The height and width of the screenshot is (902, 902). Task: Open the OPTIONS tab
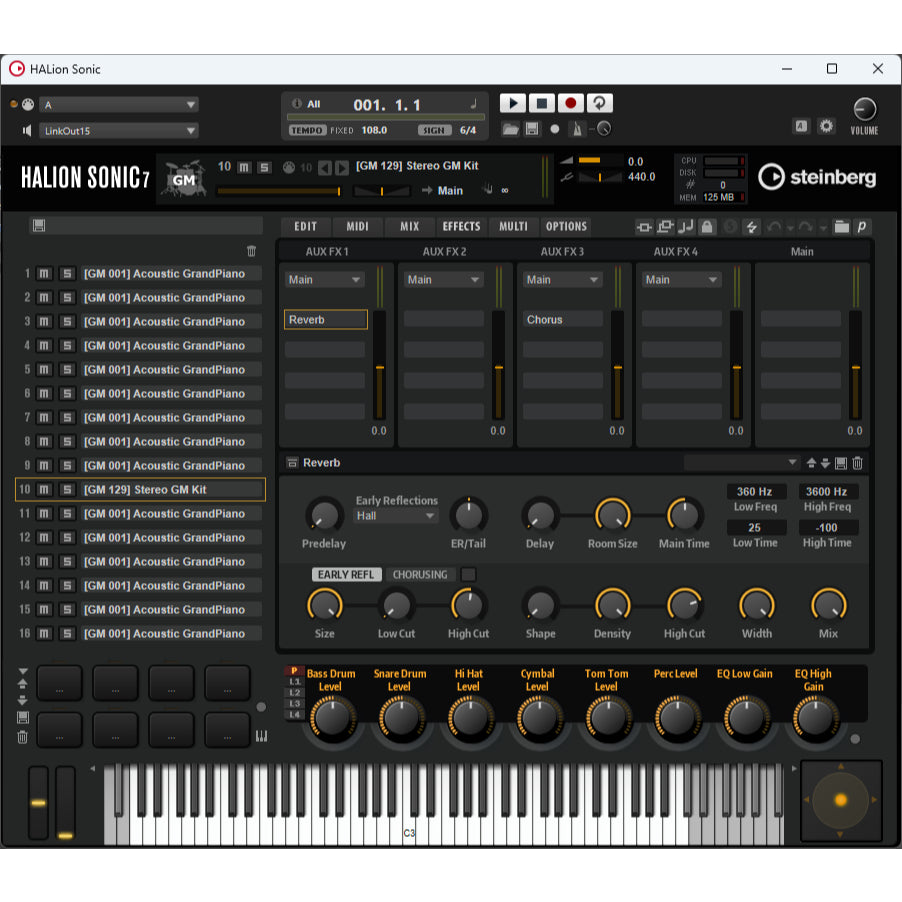coord(566,226)
